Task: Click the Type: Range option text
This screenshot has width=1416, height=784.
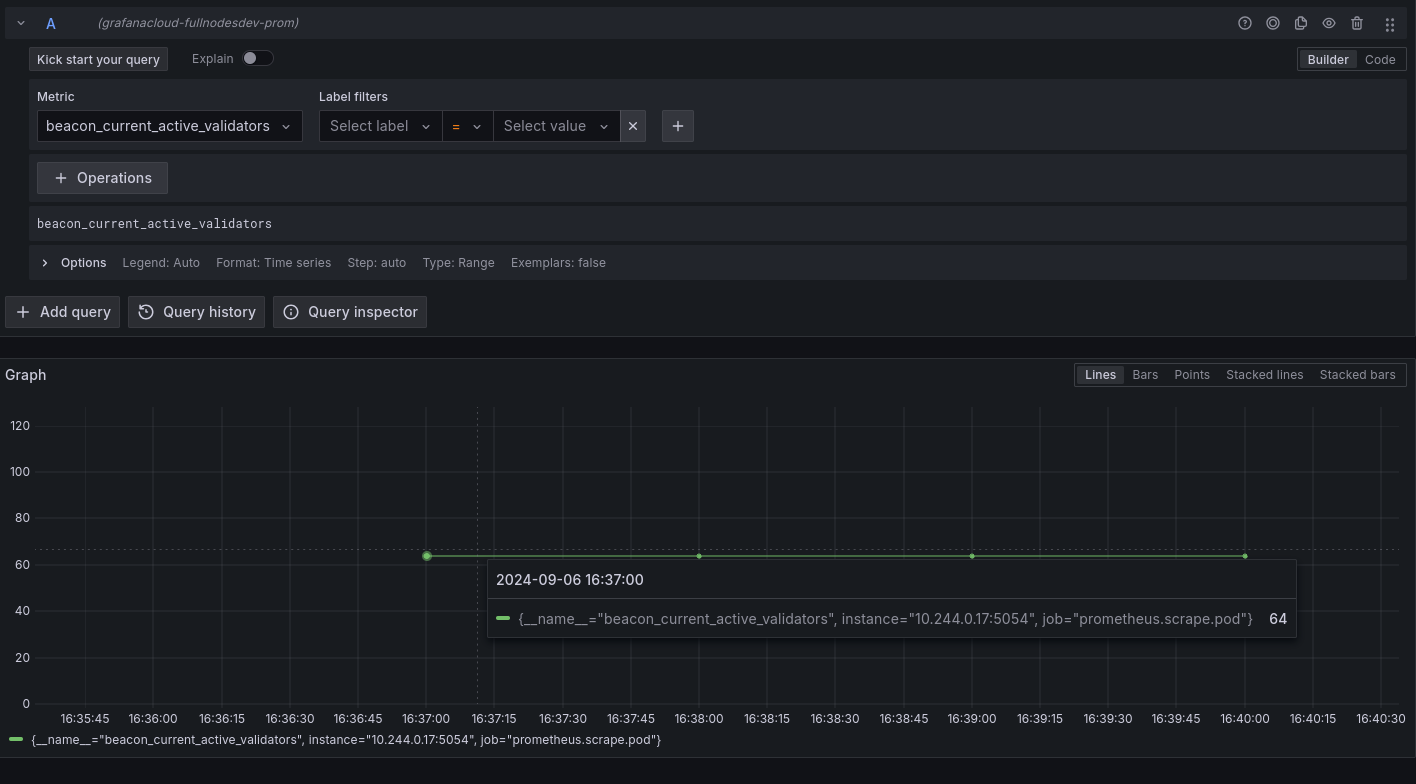Action: [458, 263]
